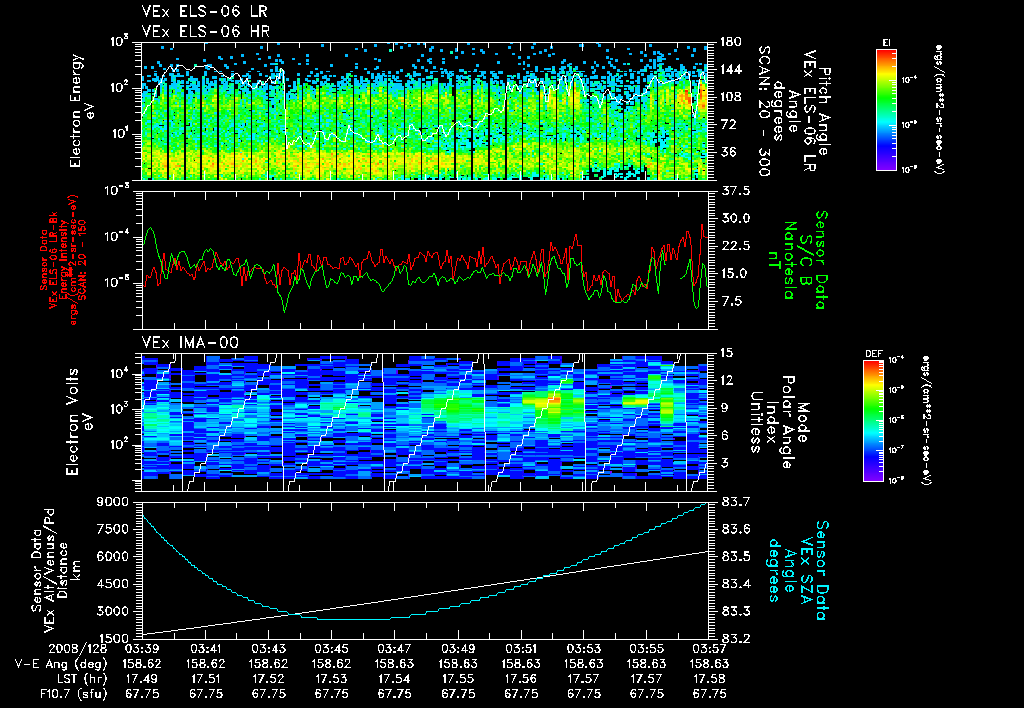Viewport: 1024px width, 708px height.
Task: Click the LST value 17.56
Action: pyautogui.click(x=520, y=679)
